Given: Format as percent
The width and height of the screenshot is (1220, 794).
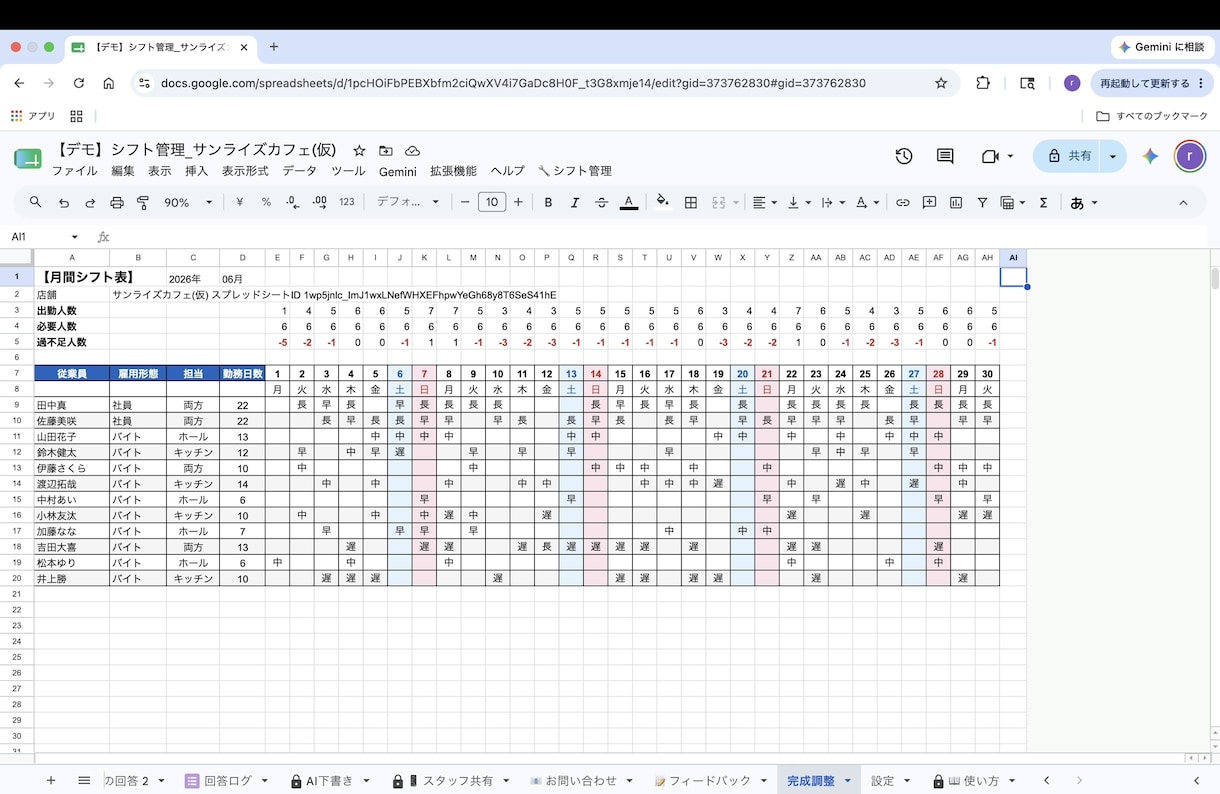Looking at the screenshot, I should tap(266, 202).
